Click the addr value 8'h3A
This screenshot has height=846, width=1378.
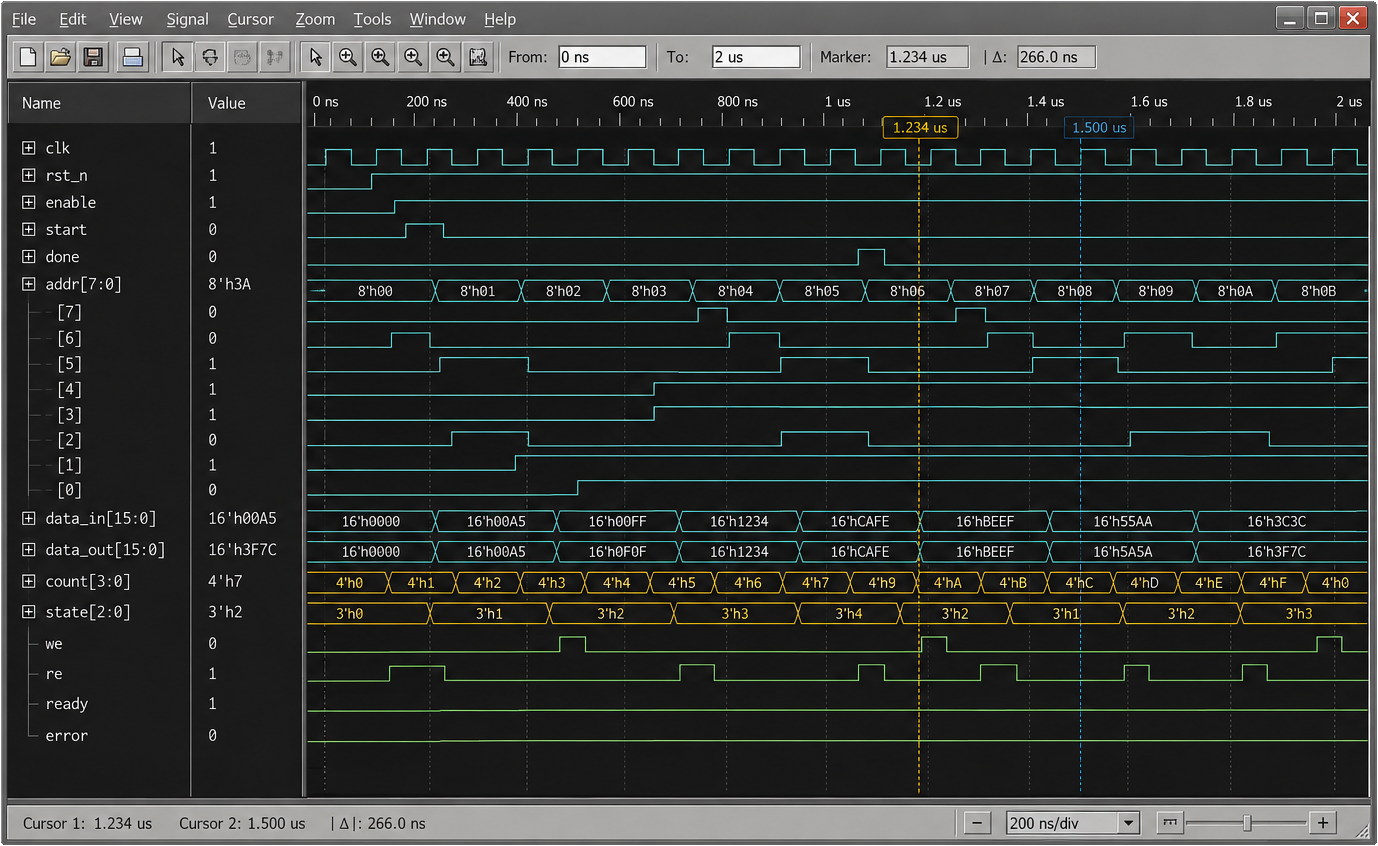[x=229, y=285]
